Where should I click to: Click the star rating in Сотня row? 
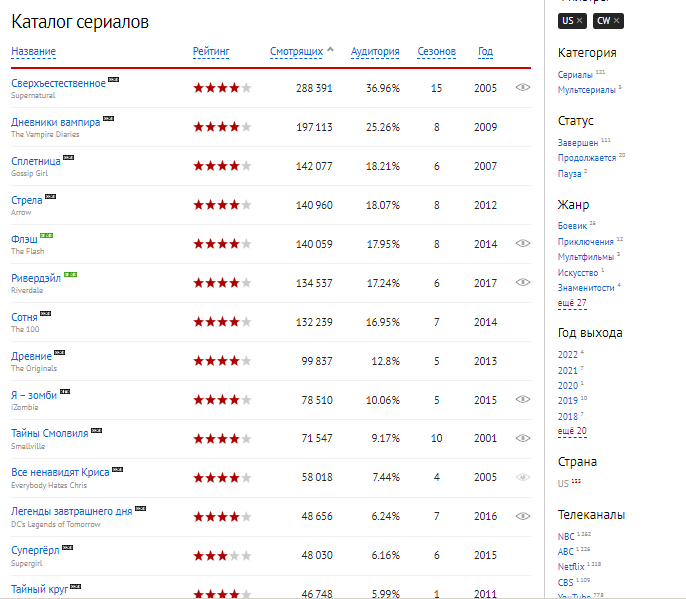pos(222,322)
